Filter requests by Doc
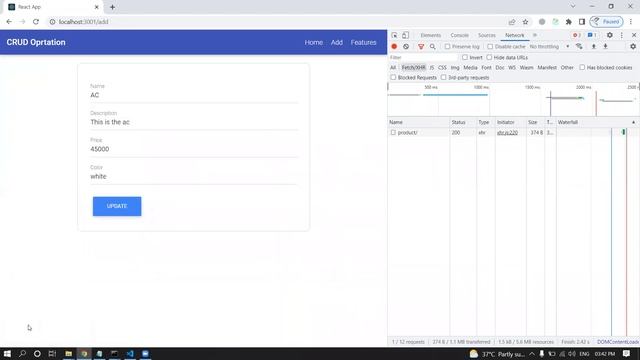 pos(500,67)
